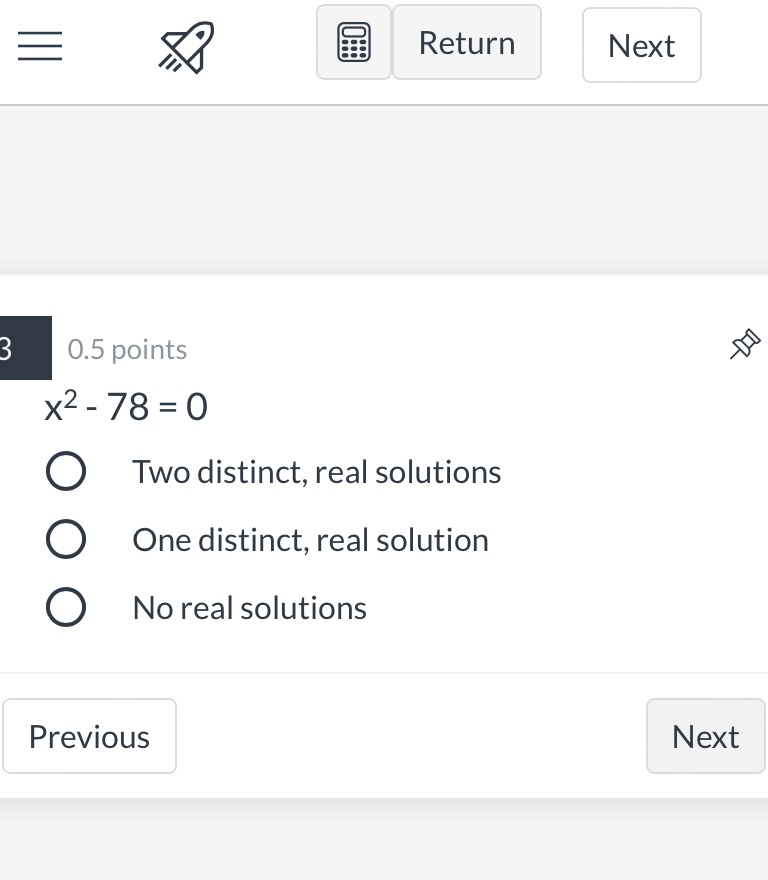This screenshot has height=880, width=768.
Task: Click the No real solutions answer text
Action: pos(249,607)
